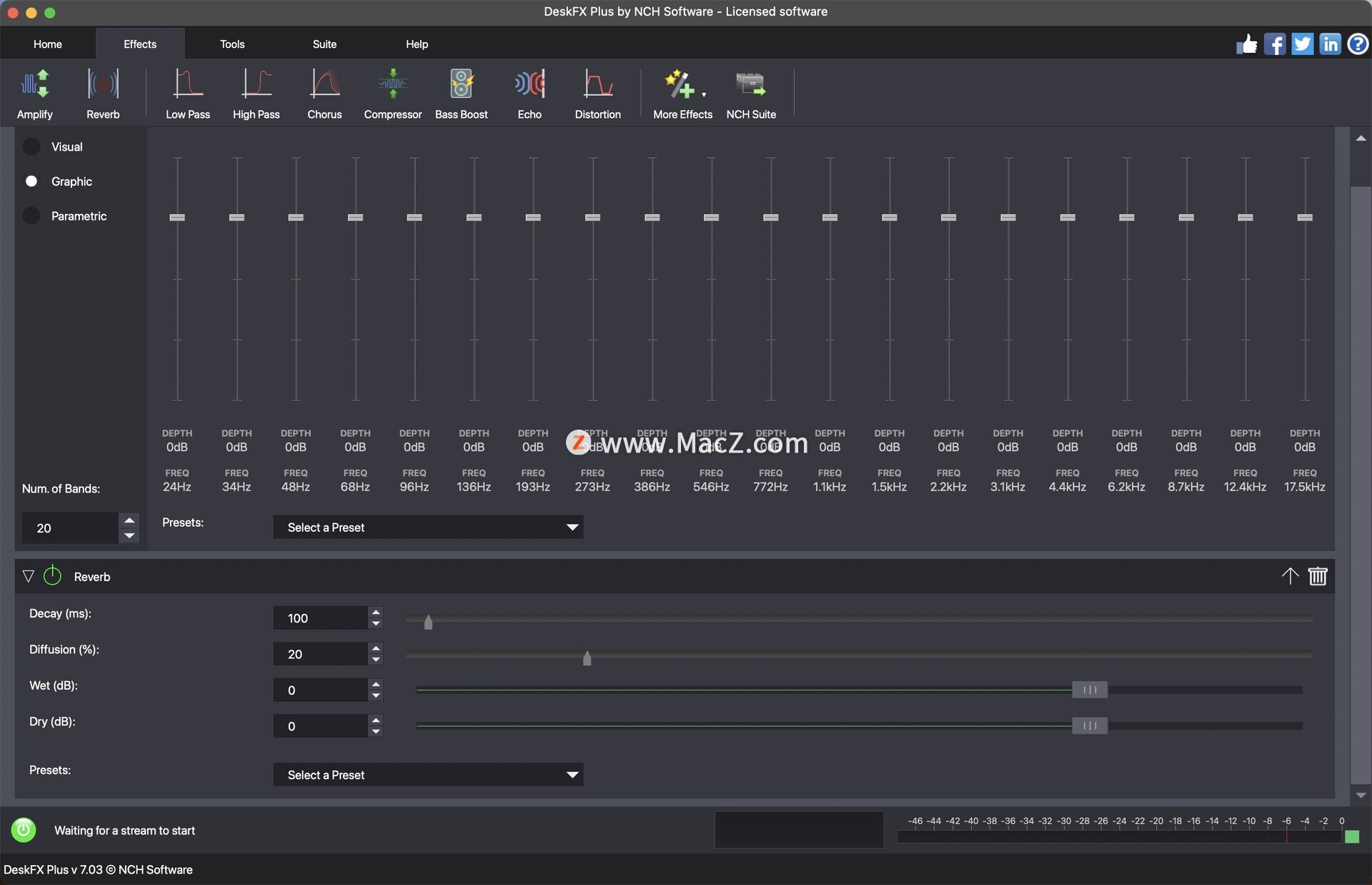Open the NCH Suite toolbar icon
Viewport: 1372px width, 885px height.
click(x=750, y=94)
